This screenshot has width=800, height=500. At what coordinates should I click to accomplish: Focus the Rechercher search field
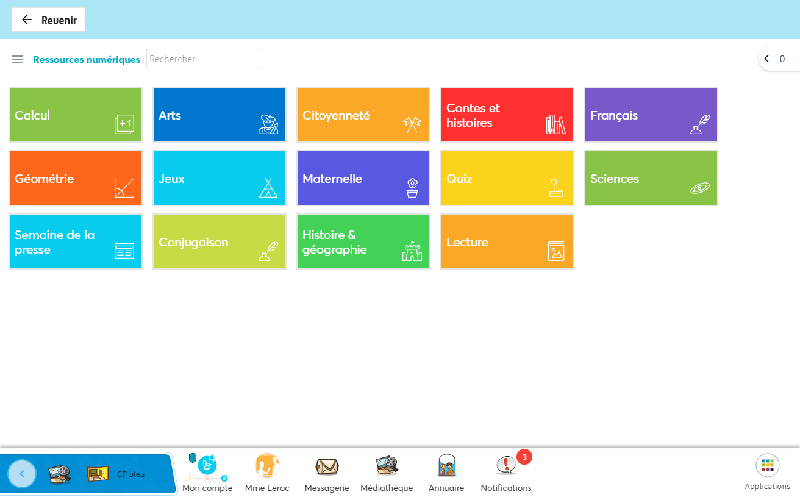(200, 59)
